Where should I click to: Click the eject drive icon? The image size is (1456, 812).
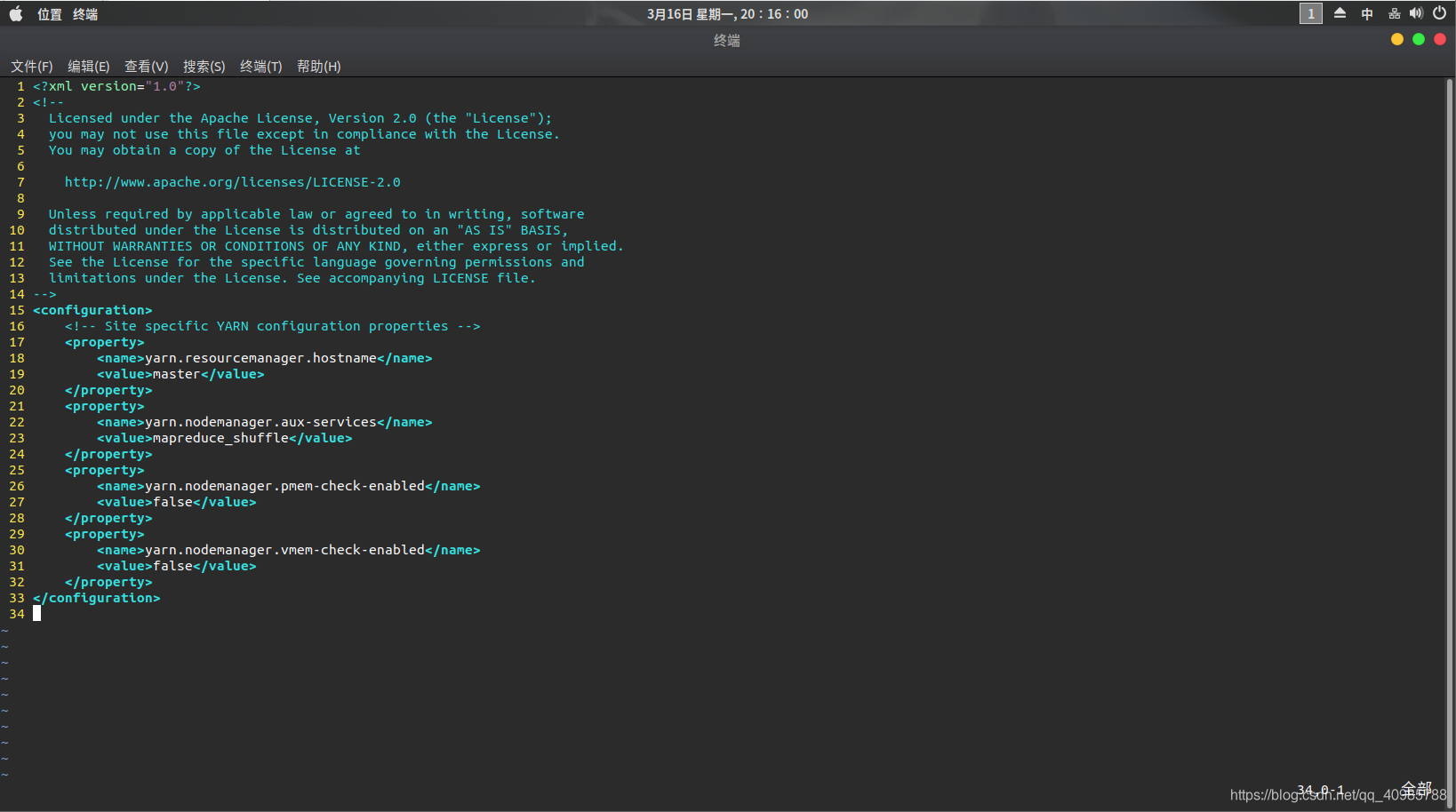click(x=1340, y=13)
